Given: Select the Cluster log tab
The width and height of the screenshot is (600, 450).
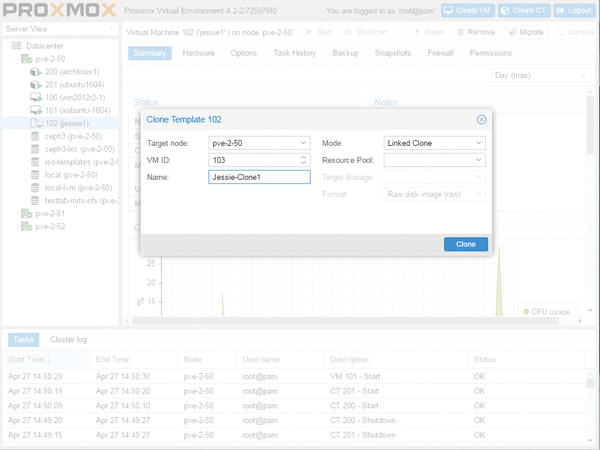Looking at the screenshot, I should pos(68,339).
